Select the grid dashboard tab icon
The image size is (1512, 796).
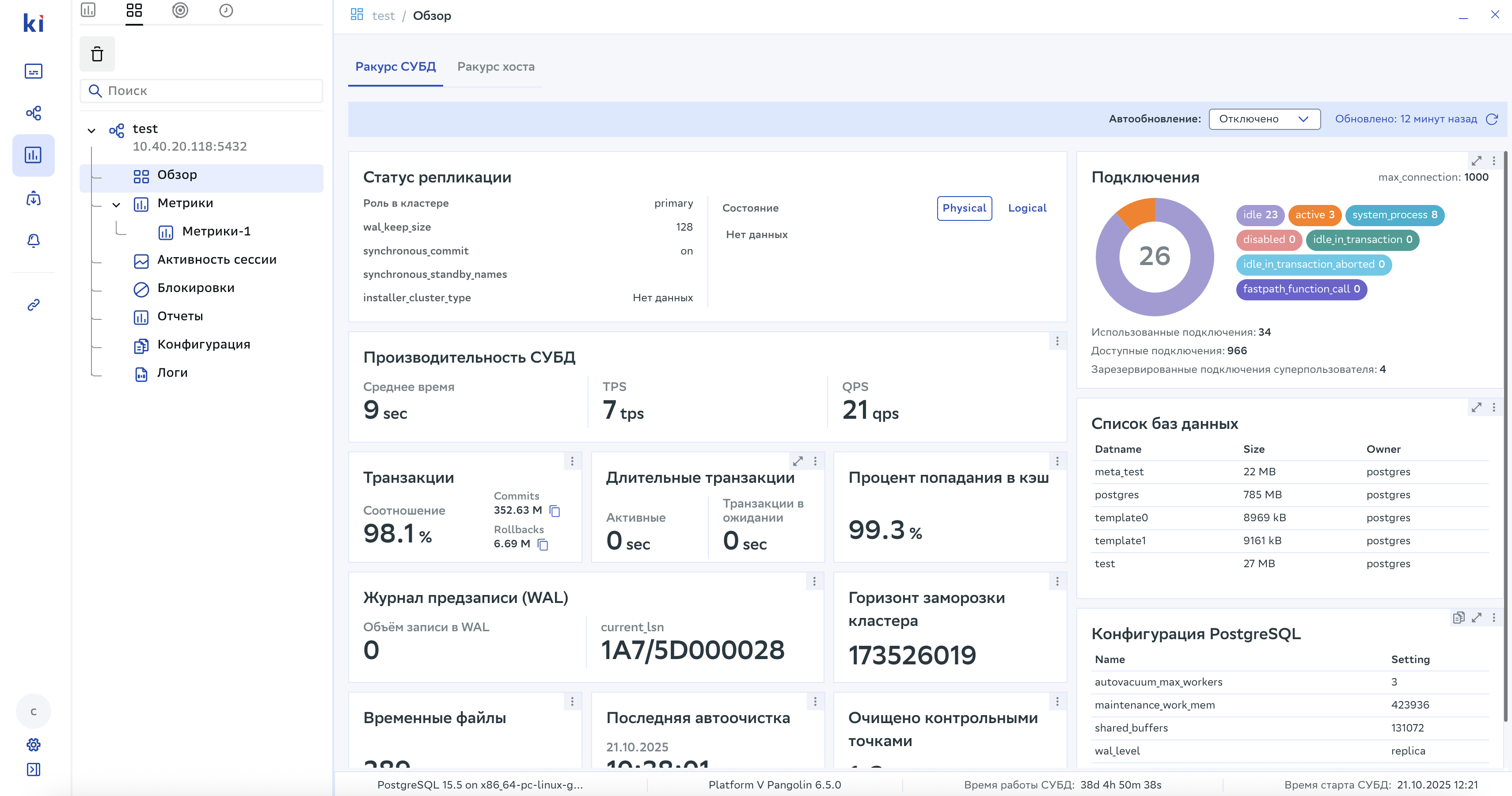click(x=134, y=10)
